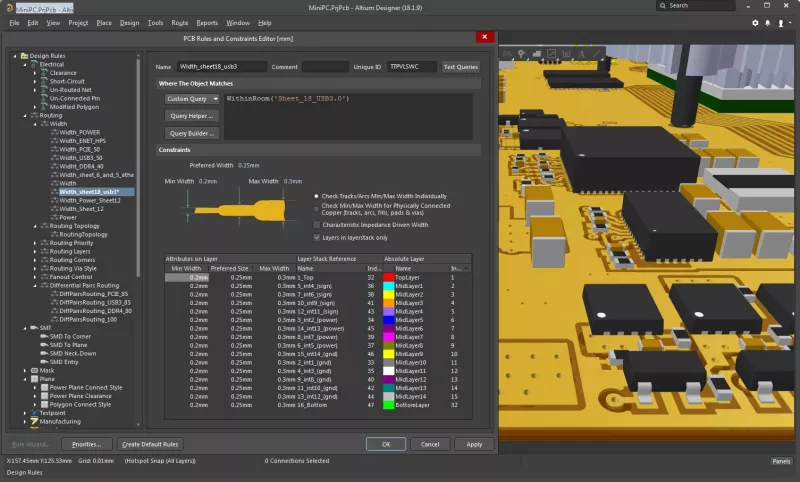Untick Layers in layerstack only
This screenshot has height=482, width=800.
[317, 238]
